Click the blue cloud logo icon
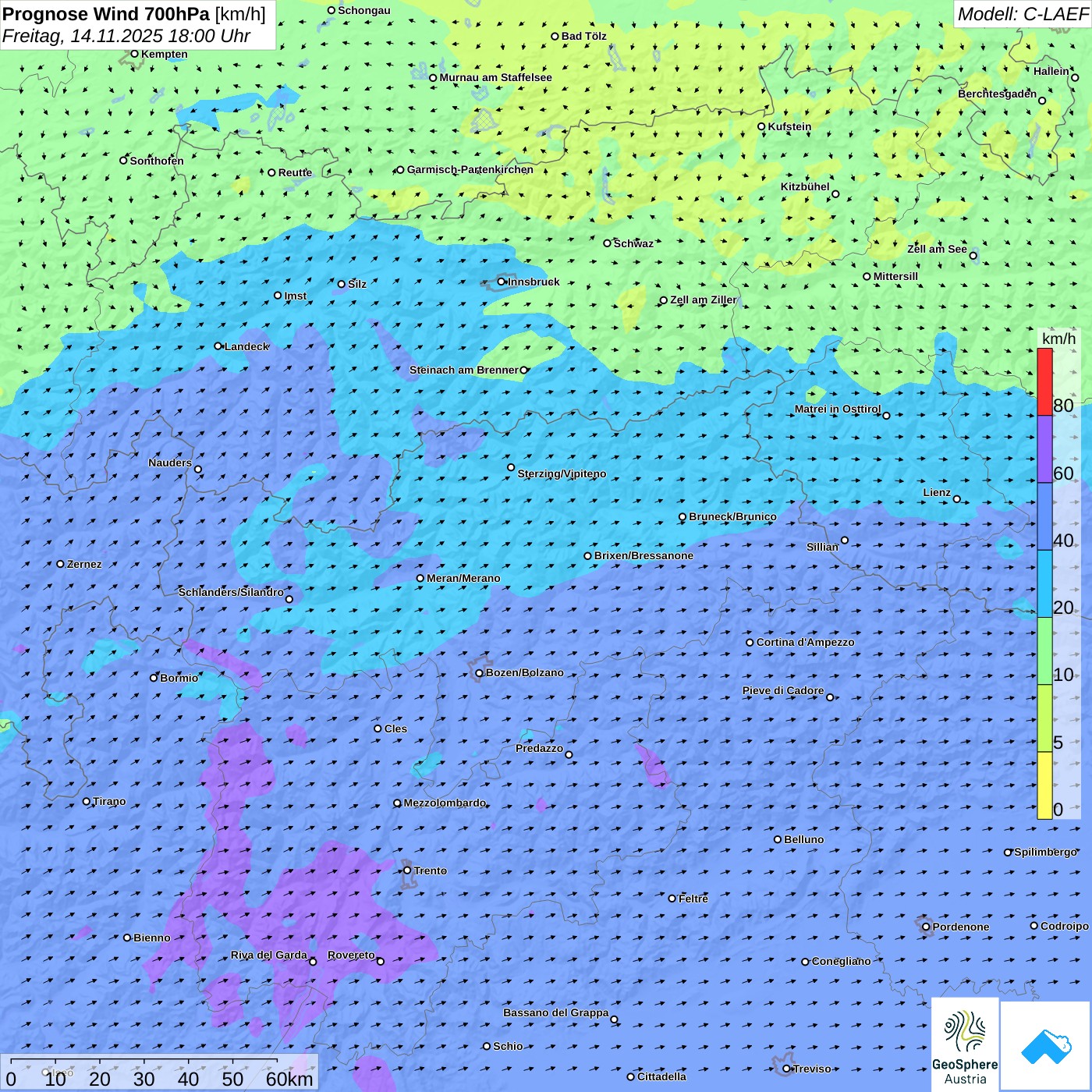The height and width of the screenshot is (1092, 1092). pos(1046,1046)
